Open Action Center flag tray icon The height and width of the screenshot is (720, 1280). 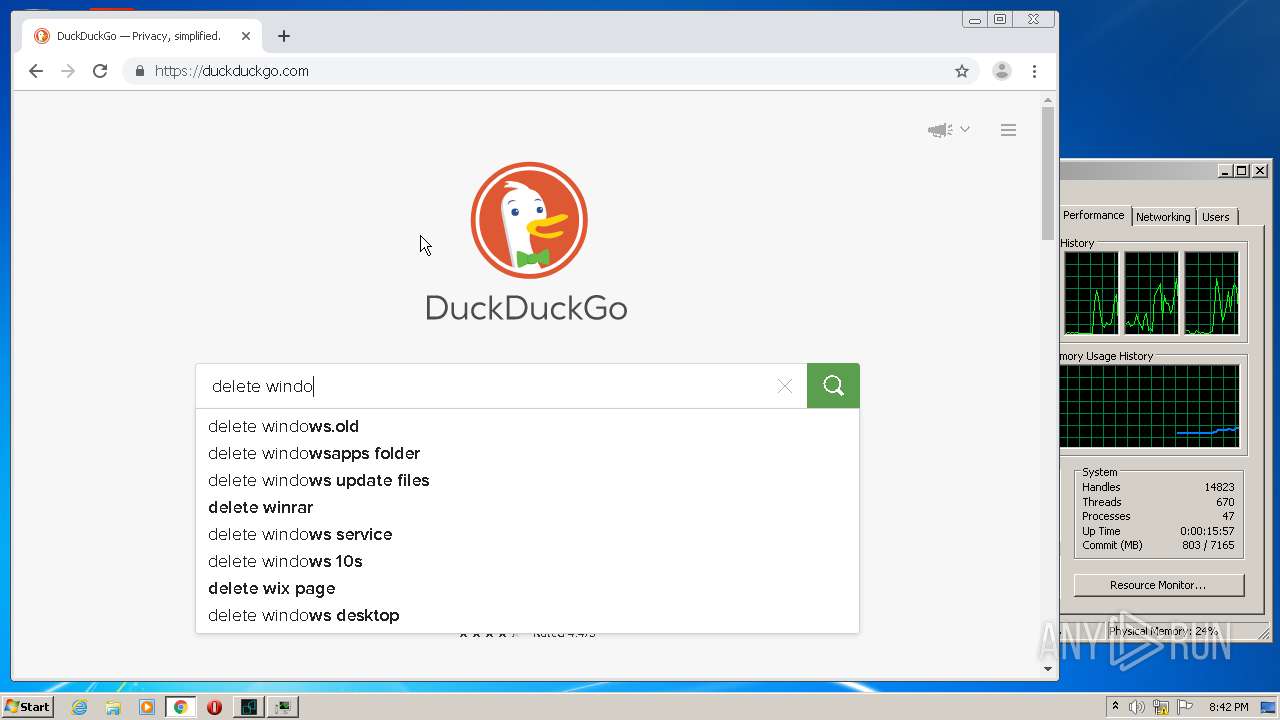coord(1185,707)
